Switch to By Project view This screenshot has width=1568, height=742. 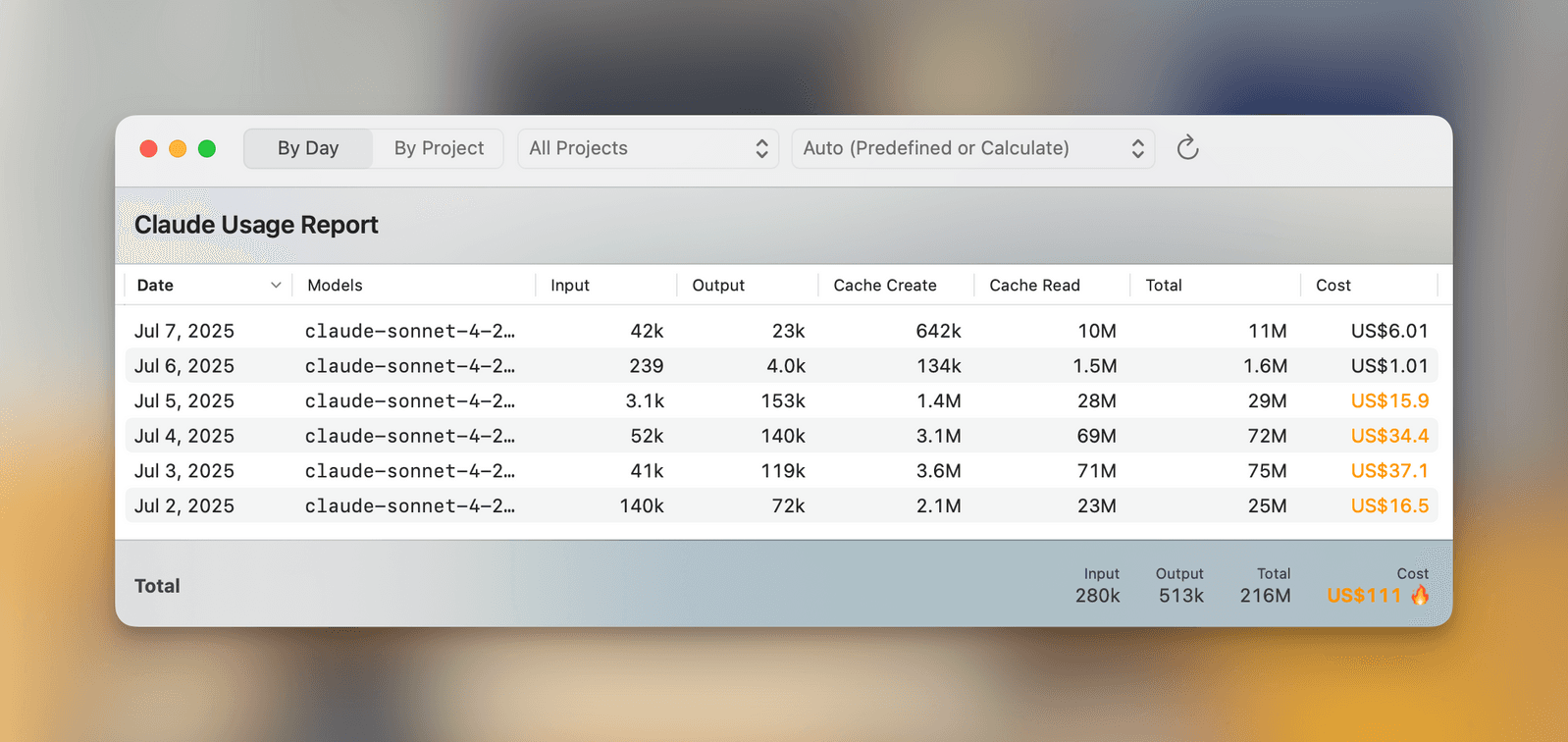pyautogui.click(x=439, y=148)
